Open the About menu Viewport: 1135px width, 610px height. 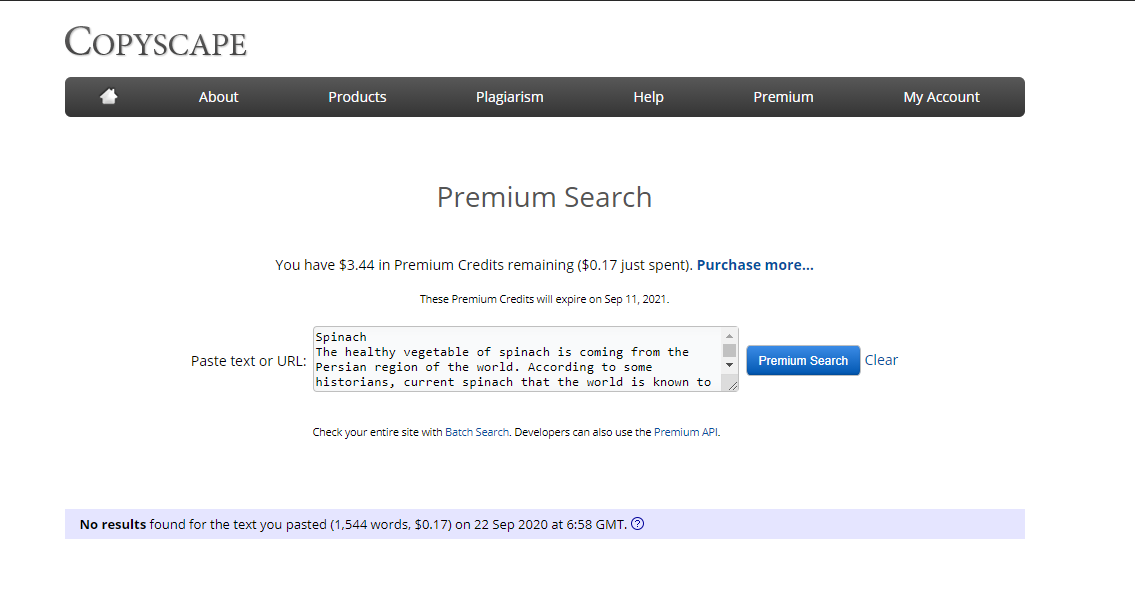218,97
